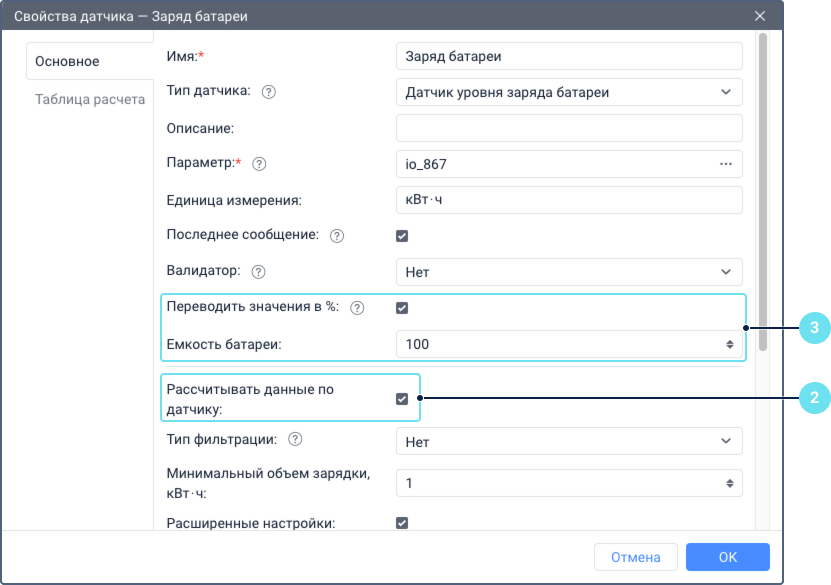Viewport: 831px width, 585px height.
Task: Select the Основное tab
Action: tap(68, 61)
